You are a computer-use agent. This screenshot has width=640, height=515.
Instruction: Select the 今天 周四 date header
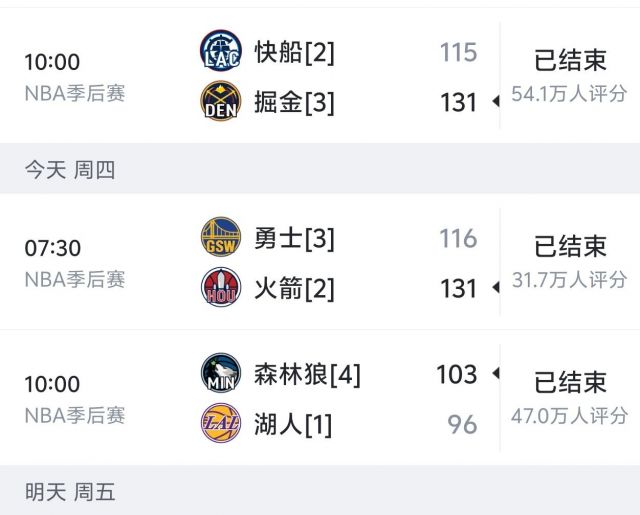(x=70, y=170)
